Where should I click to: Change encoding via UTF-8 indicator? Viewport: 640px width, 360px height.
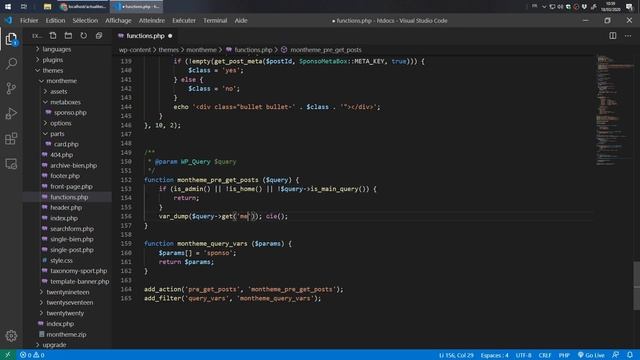point(523,355)
